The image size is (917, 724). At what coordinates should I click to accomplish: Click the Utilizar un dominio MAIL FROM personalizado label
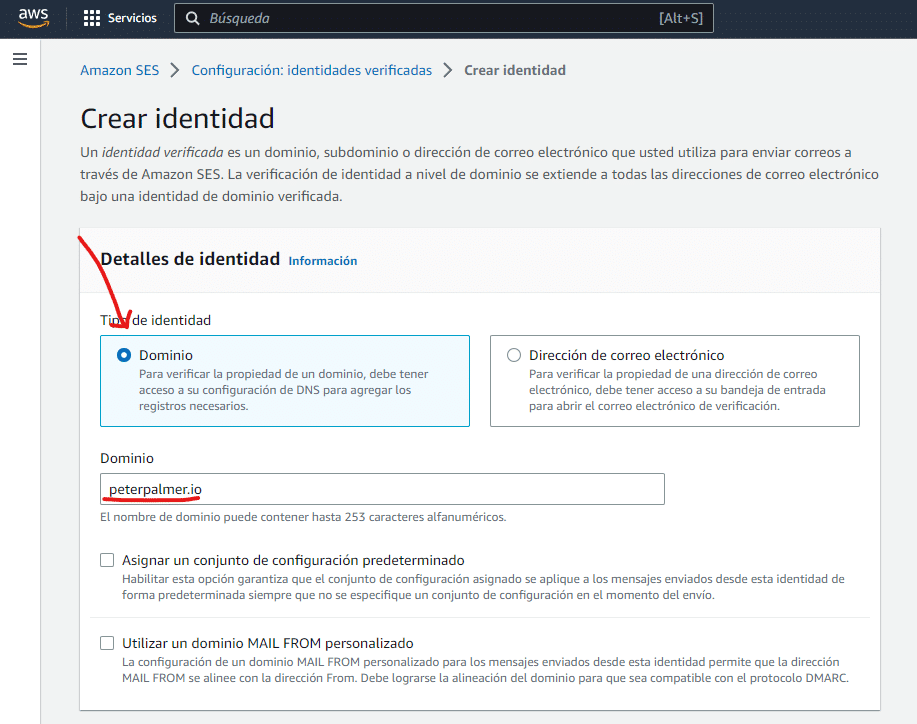tap(267, 643)
